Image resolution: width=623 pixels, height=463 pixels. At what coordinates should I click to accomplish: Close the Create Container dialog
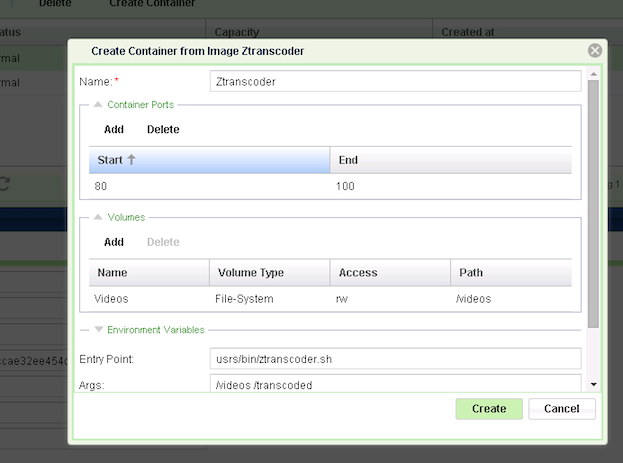(x=595, y=50)
